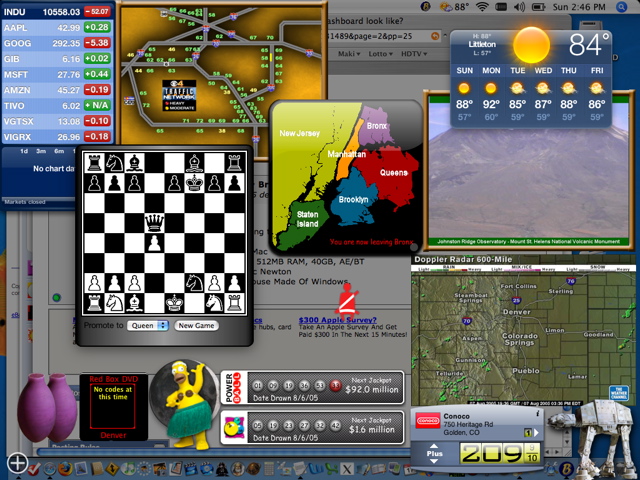Expand the HDTV bookmarks dropdown
Screen dimensions: 640x480
pyautogui.click(x=414, y=54)
